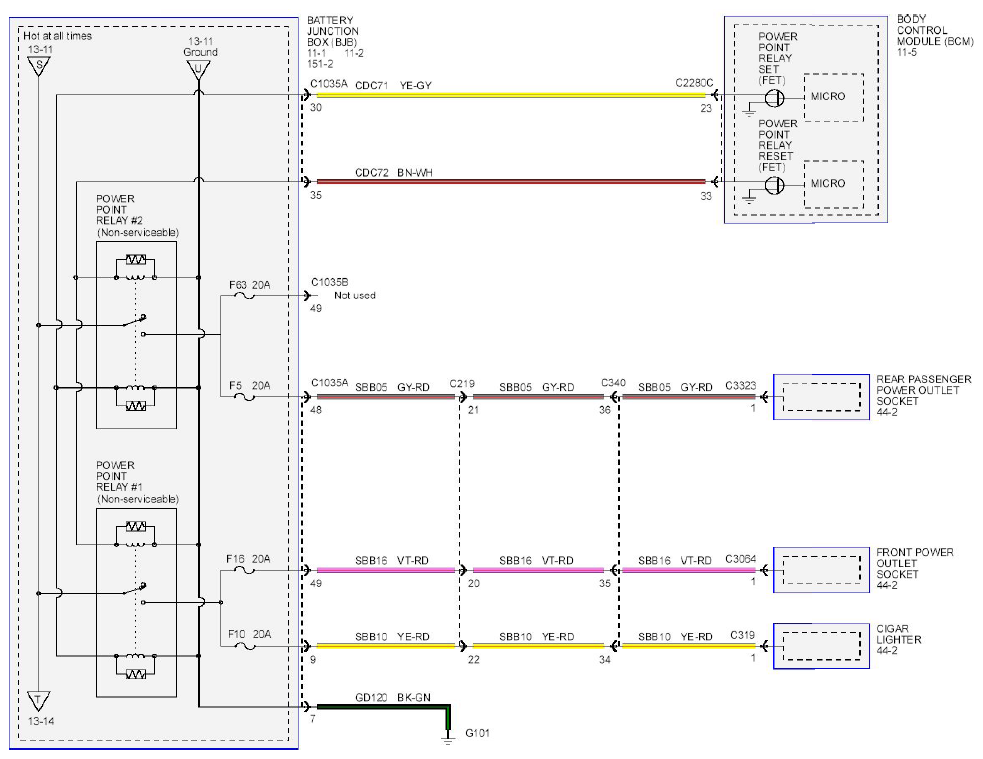Click the Power Point Relay #1 switch contact
This screenshot has width=983, height=759.
(134, 592)
